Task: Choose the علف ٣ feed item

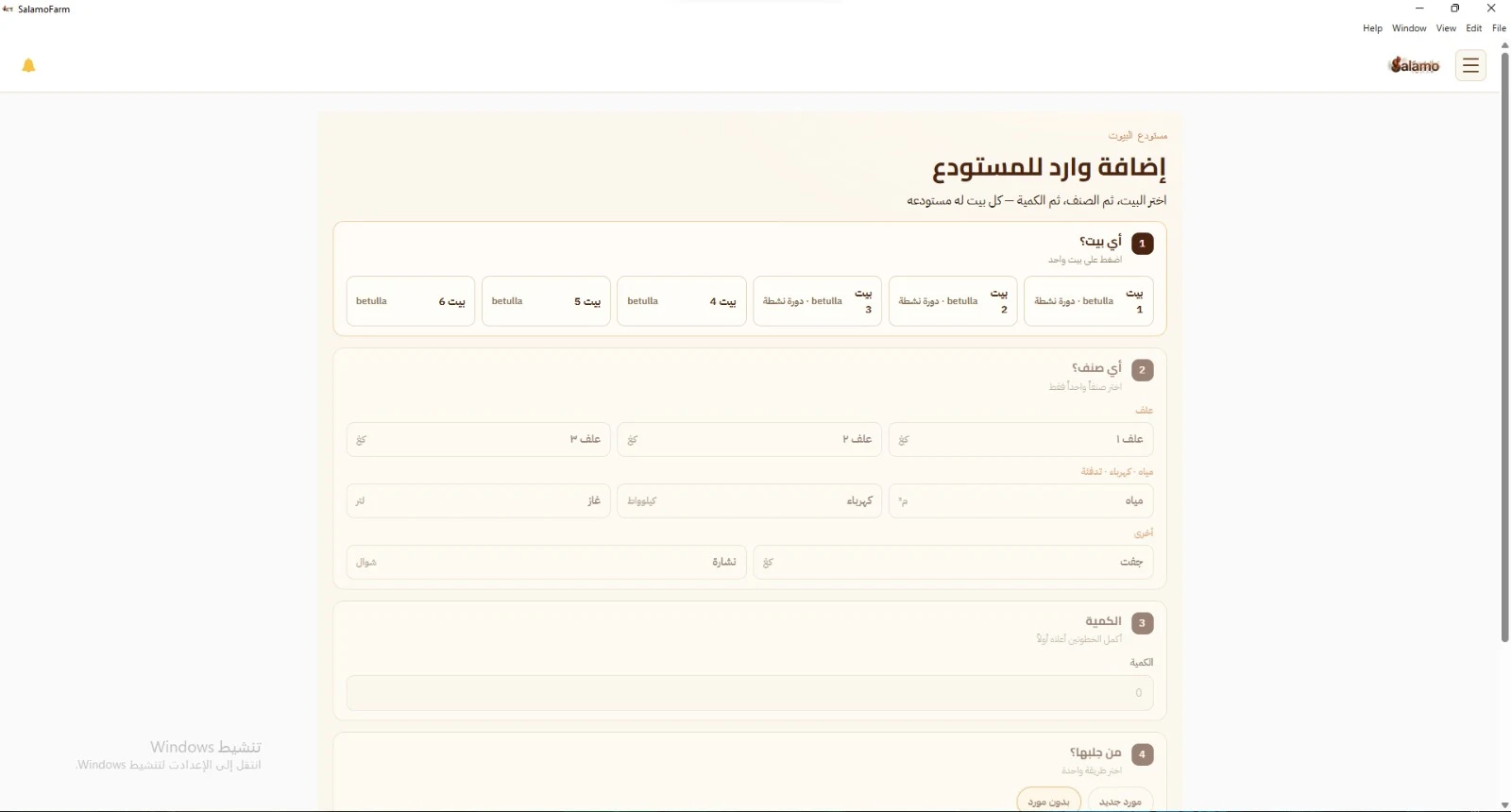Action: click(x=479, y=439)
